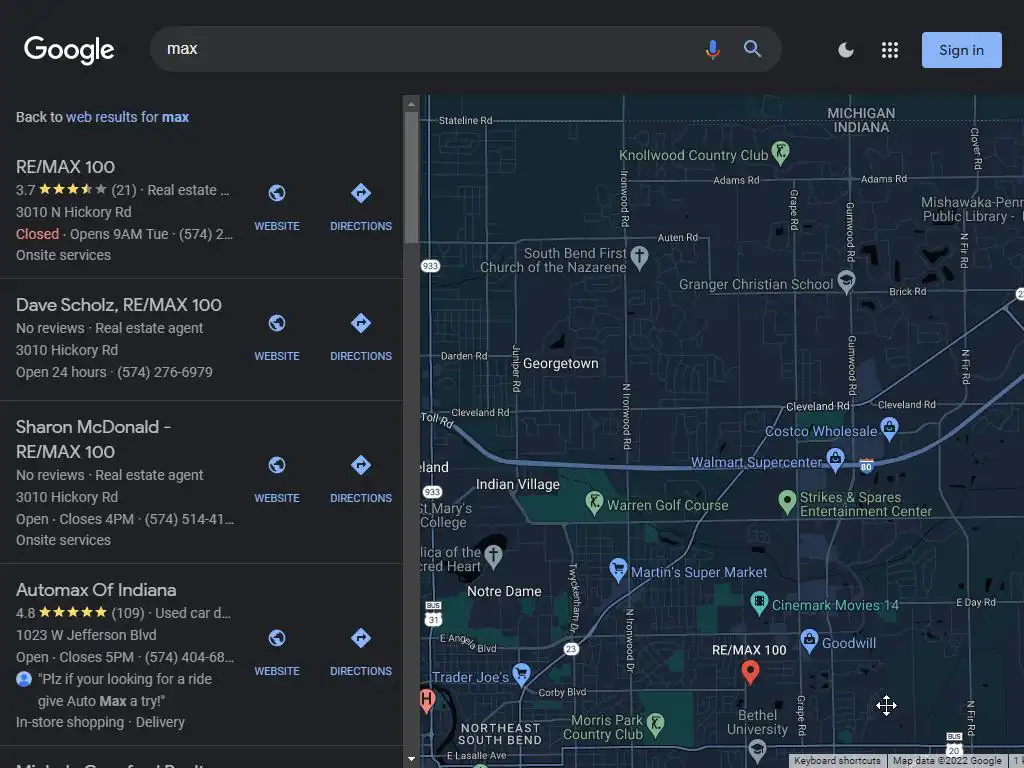Open Keyboard shortcuts on the map

pos(837,761)
